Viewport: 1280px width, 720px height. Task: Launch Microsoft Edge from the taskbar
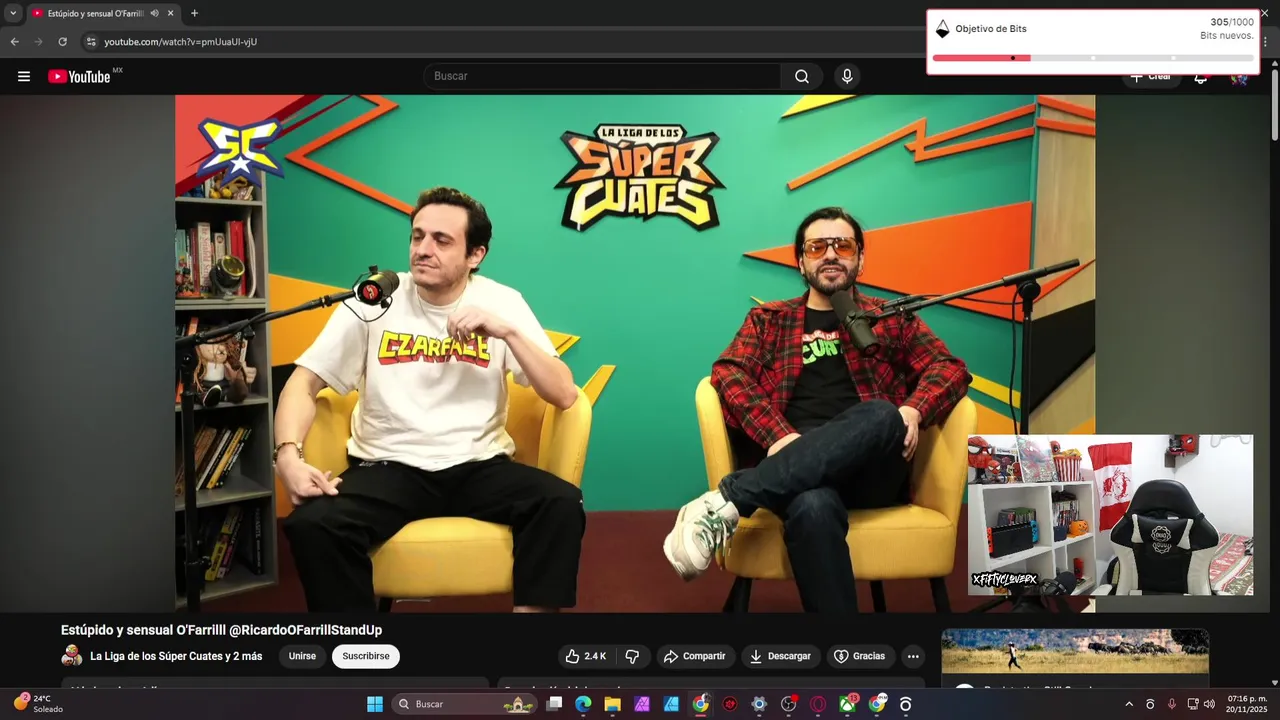(x=583, y=704)
